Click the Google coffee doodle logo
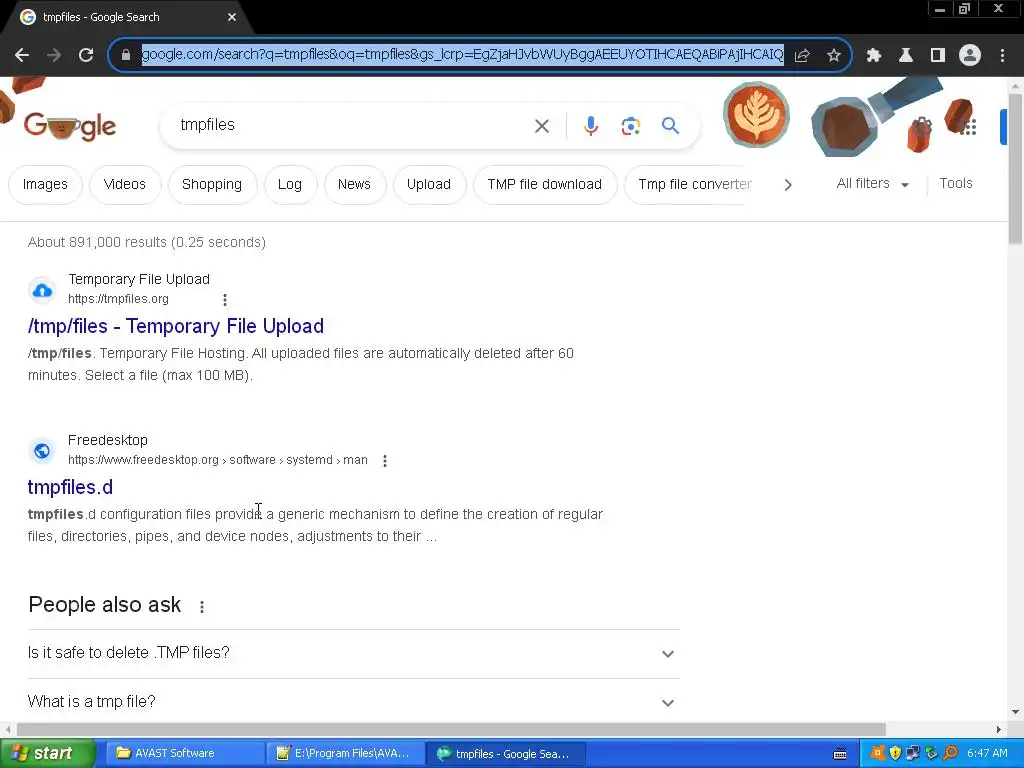The image size is (1024, 768). coord(70,126)
